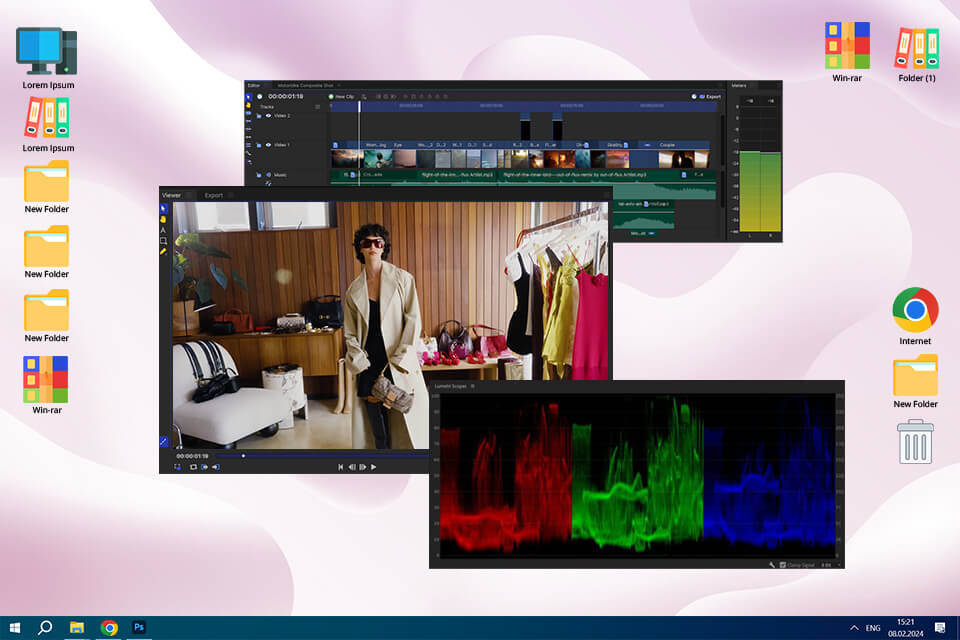Select the yellow hand tool in Editor sidebar
Screen dimensions: 960x640
[249, 105]
